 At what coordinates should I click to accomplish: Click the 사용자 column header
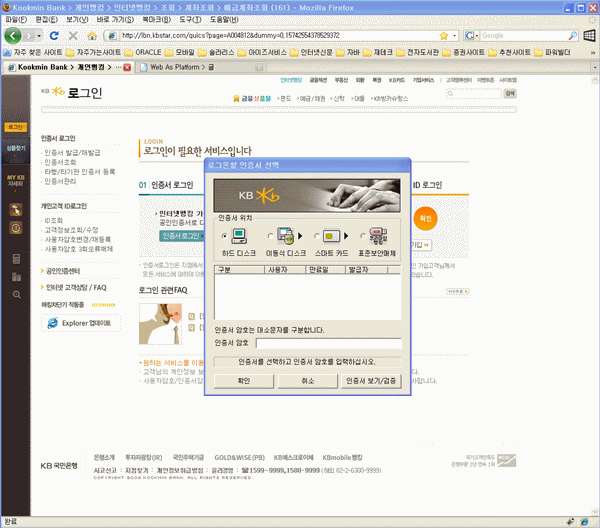pyautogui.click(x=285, y=270)
